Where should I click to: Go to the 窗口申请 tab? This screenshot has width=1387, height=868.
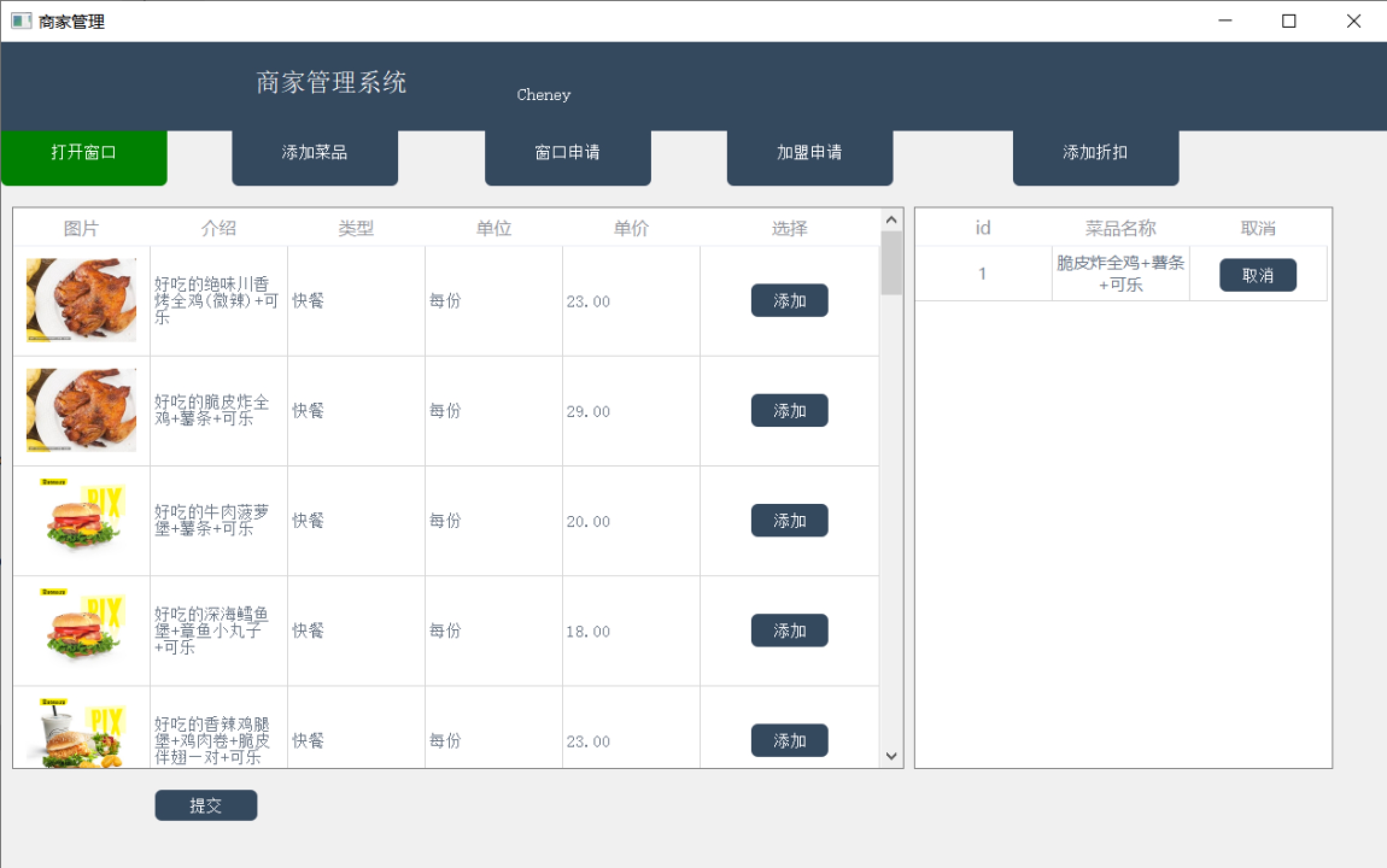pos(567,153)
